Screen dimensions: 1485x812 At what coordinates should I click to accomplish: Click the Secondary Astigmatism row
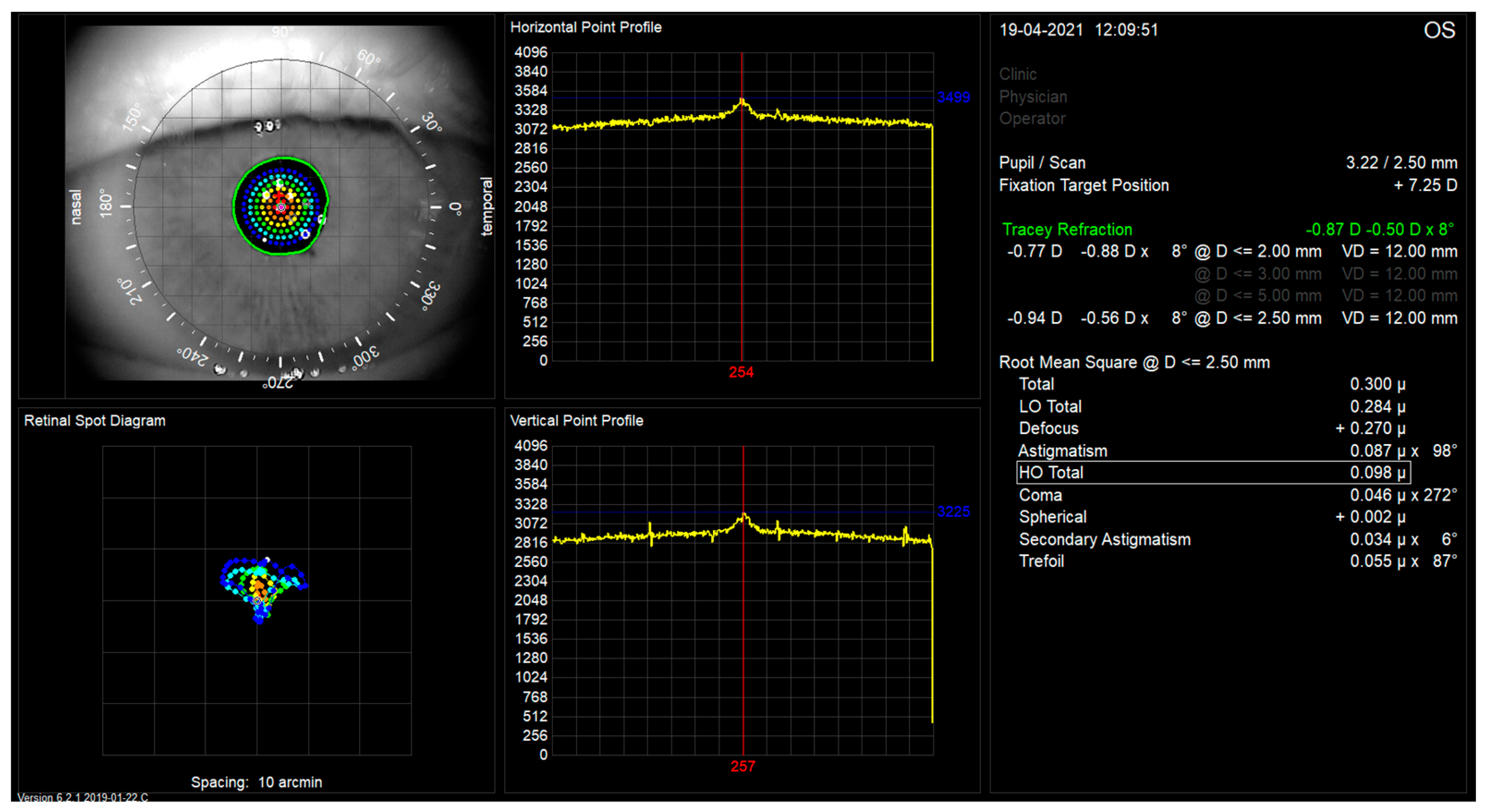tap(1238, 540)
